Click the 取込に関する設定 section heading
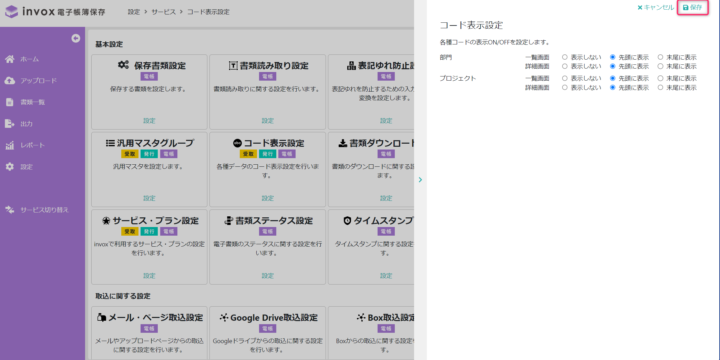Image resolution: width=720 pixels, height=360 pixels. (123, 296)
